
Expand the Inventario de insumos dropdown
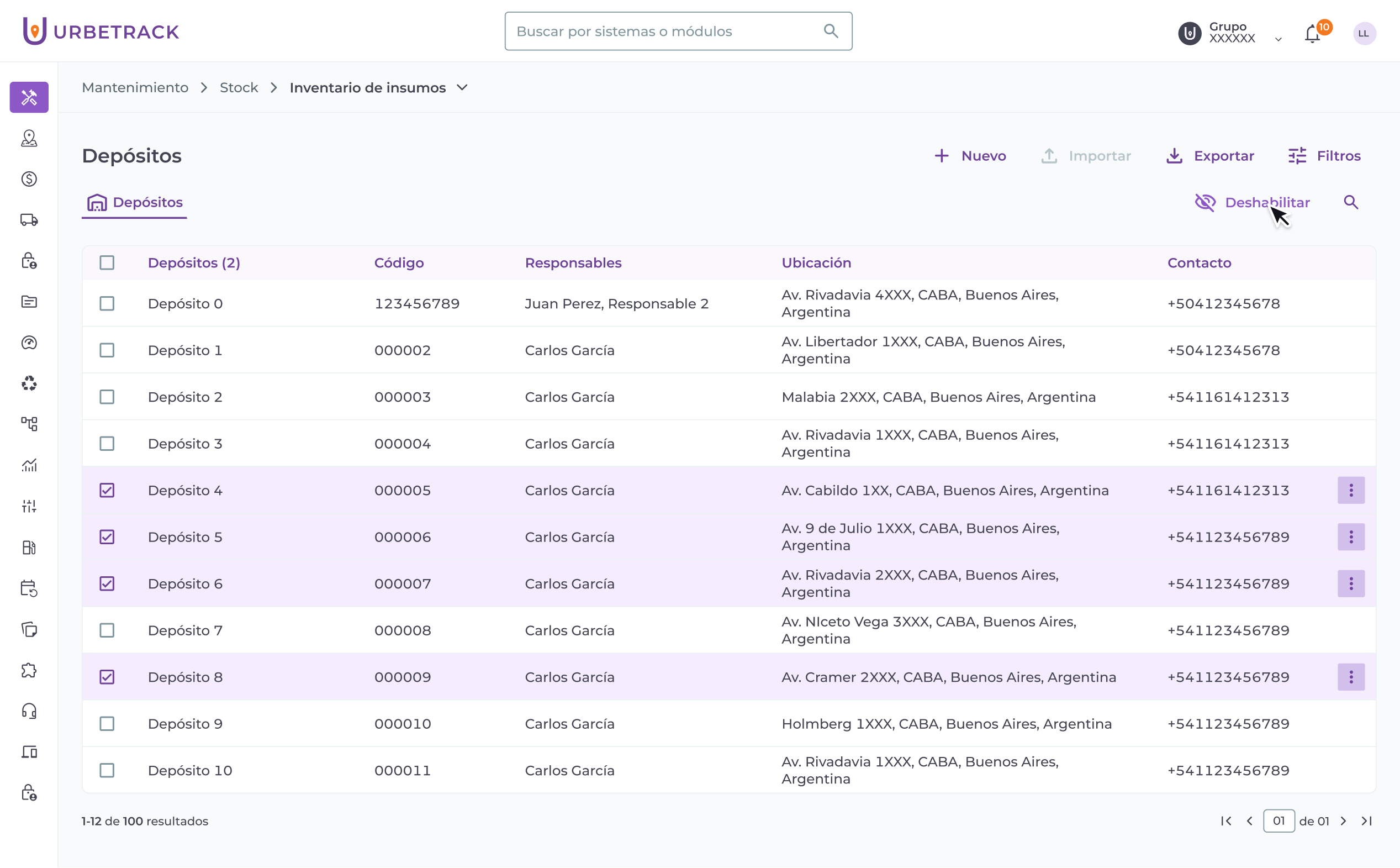(462, 87)
